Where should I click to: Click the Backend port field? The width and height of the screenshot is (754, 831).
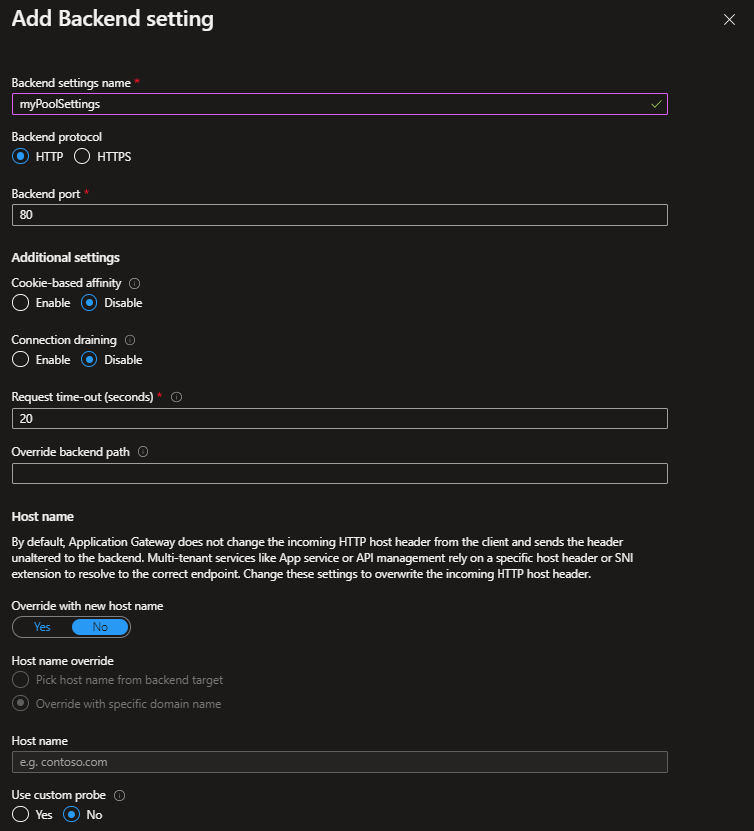point(339,214)
